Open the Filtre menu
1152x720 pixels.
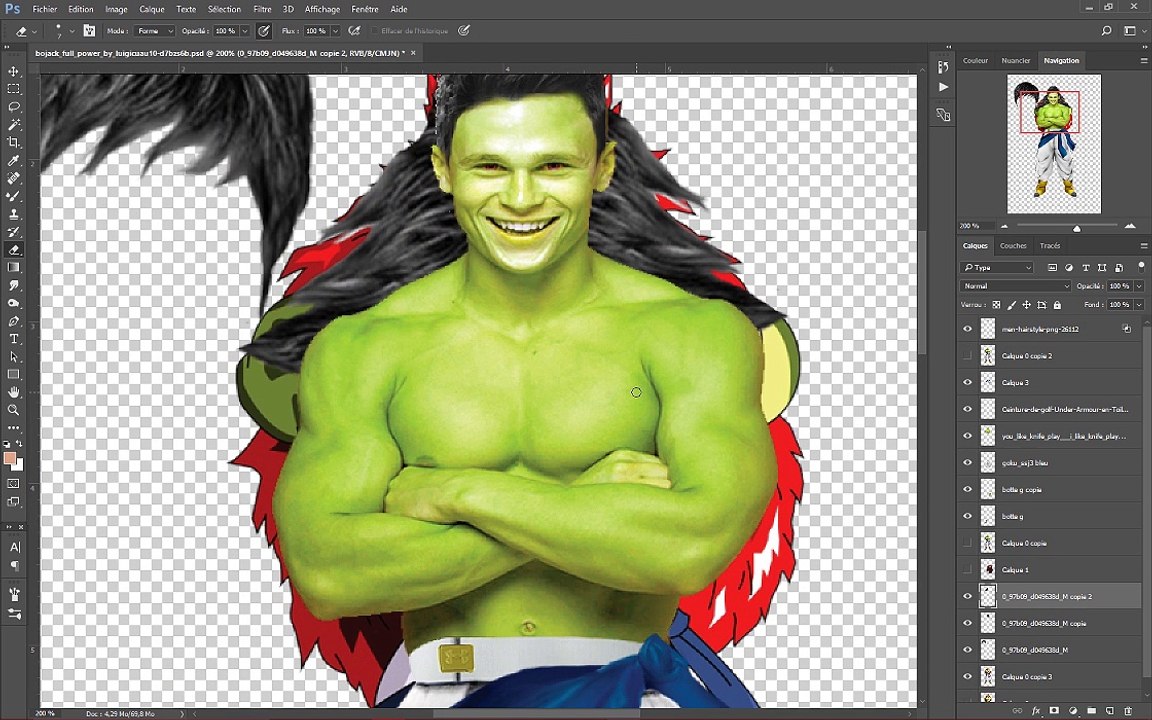pyautogui.click(x=262, y=9)
